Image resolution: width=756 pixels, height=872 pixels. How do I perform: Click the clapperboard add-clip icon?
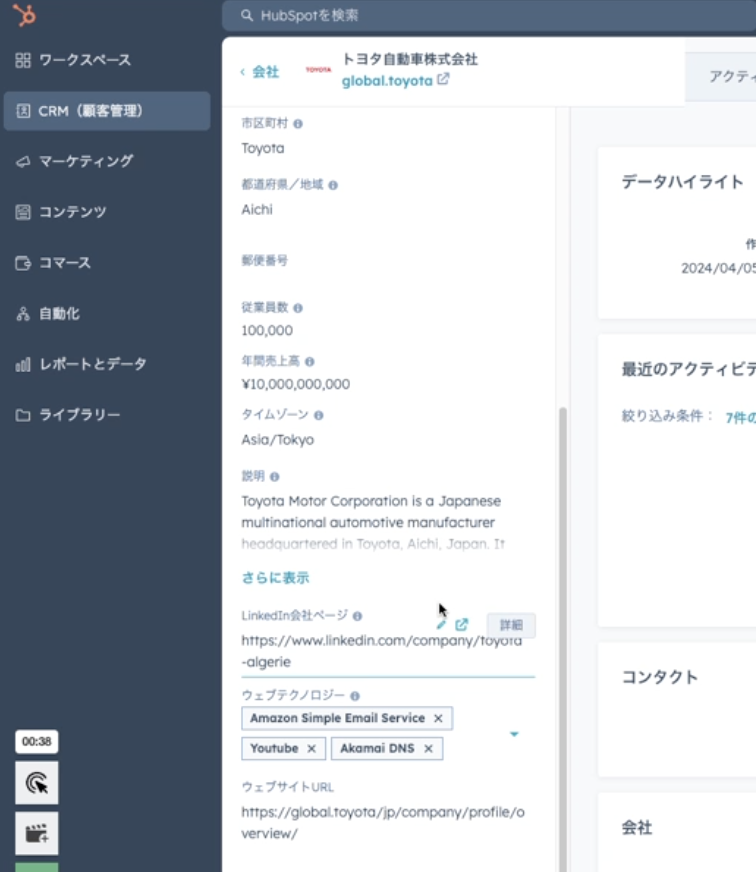click(x=37, y=833)
